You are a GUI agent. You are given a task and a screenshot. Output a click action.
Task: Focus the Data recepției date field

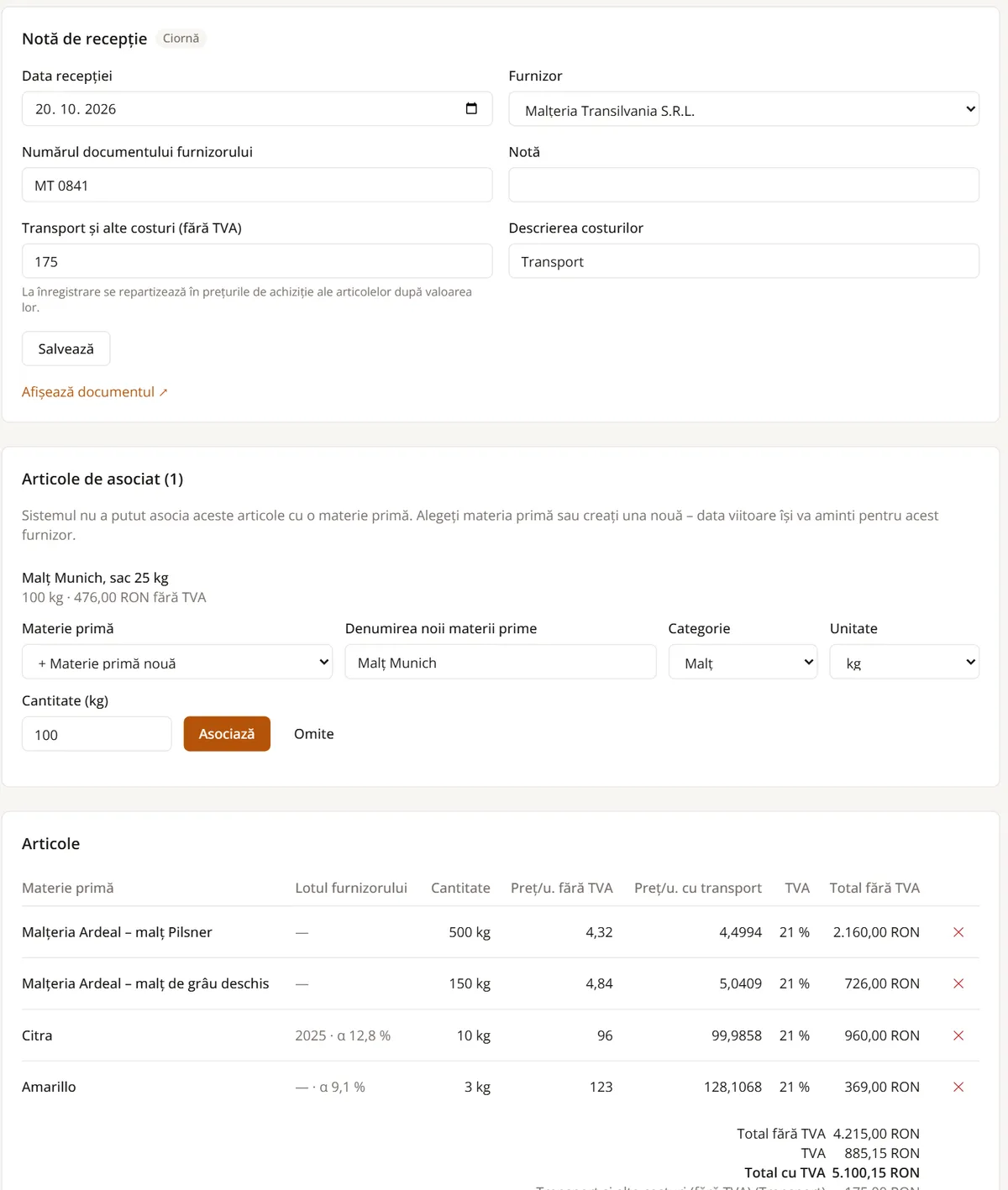coord(257,109)
